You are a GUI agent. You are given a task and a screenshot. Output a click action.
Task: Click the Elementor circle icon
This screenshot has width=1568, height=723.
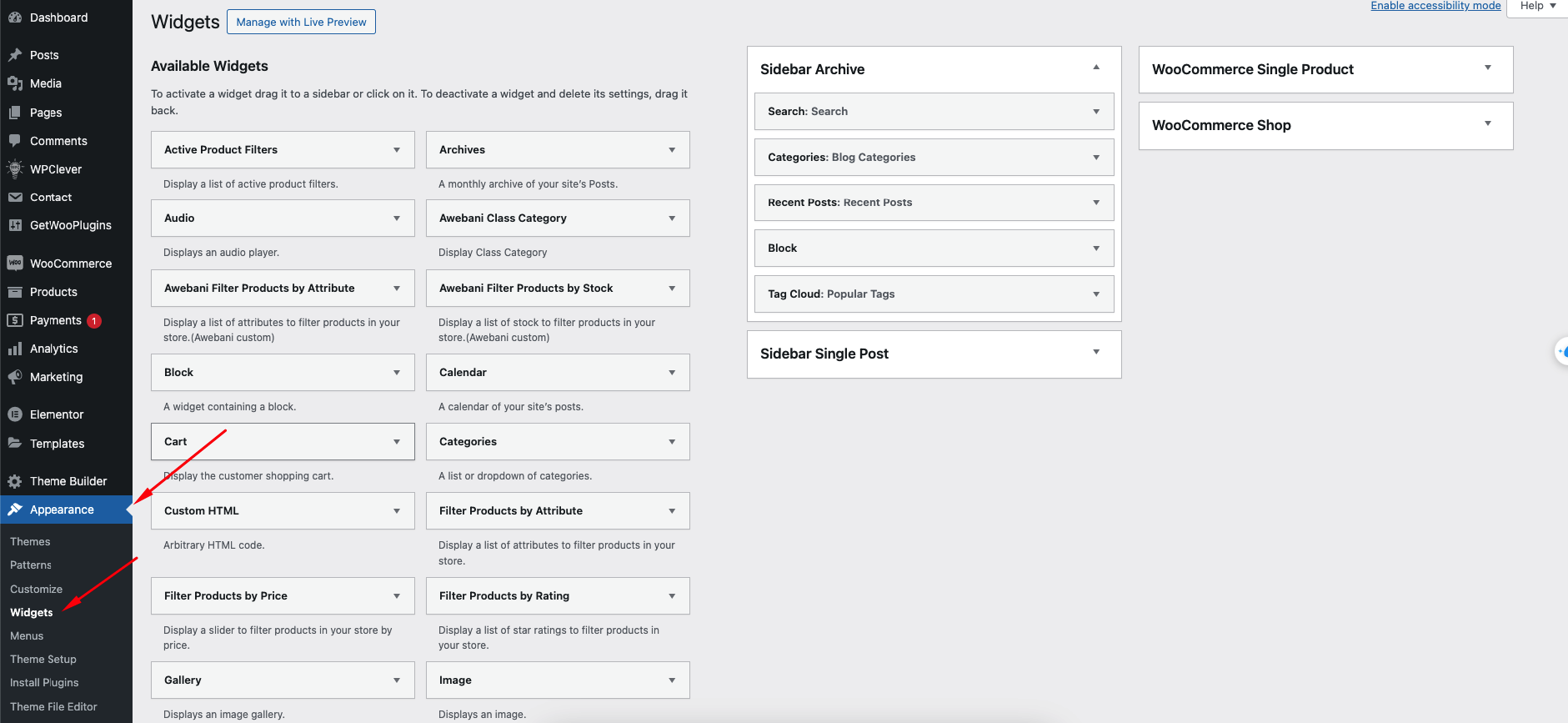(15, 414)
